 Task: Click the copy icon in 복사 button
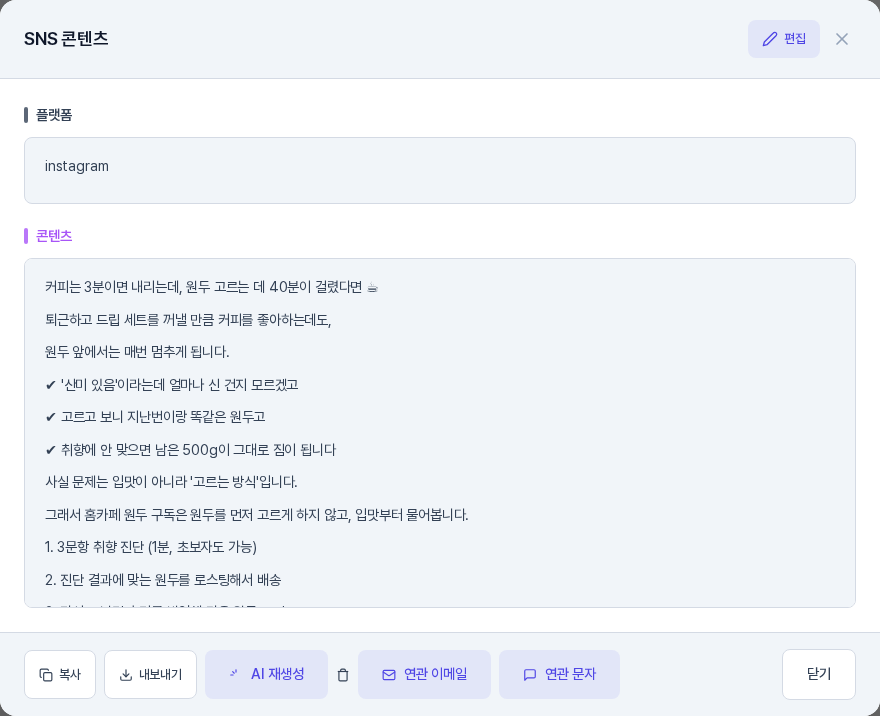coord(45,674)
